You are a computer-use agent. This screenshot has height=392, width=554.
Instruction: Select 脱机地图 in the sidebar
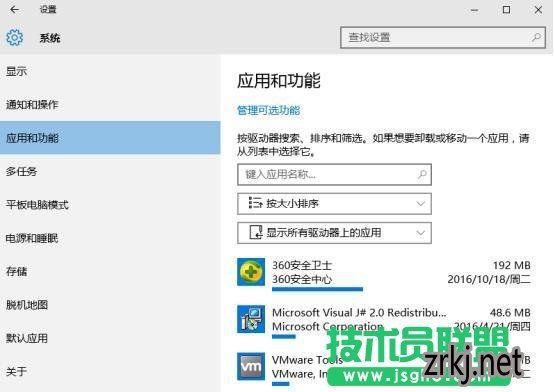tap(110, 305)
